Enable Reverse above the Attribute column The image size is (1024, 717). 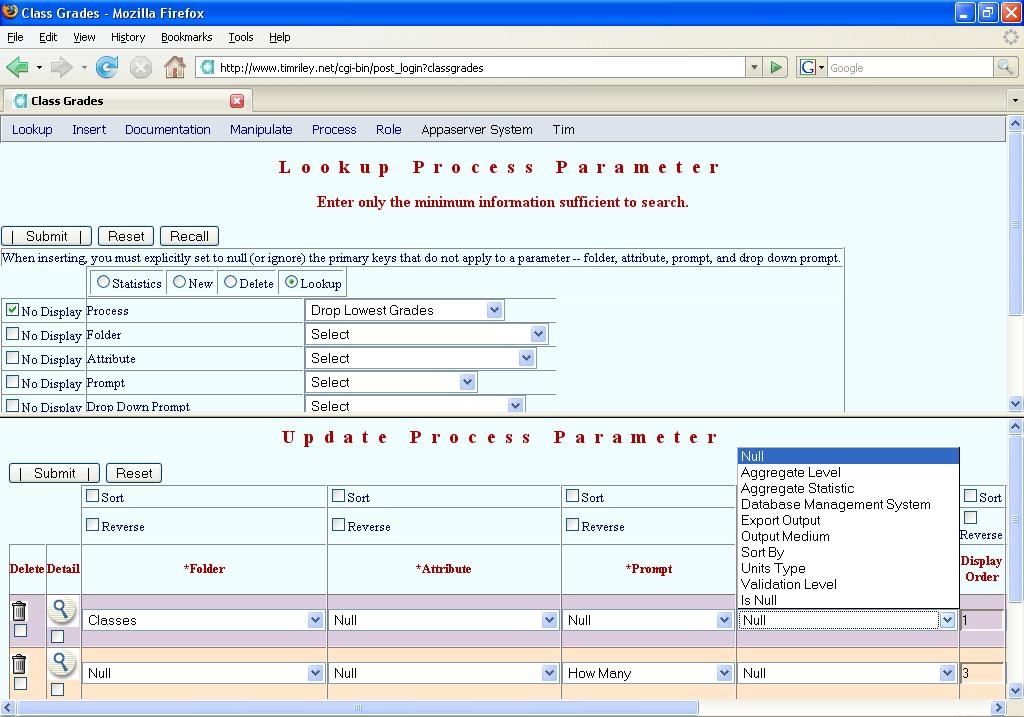(x=338, y=524)
